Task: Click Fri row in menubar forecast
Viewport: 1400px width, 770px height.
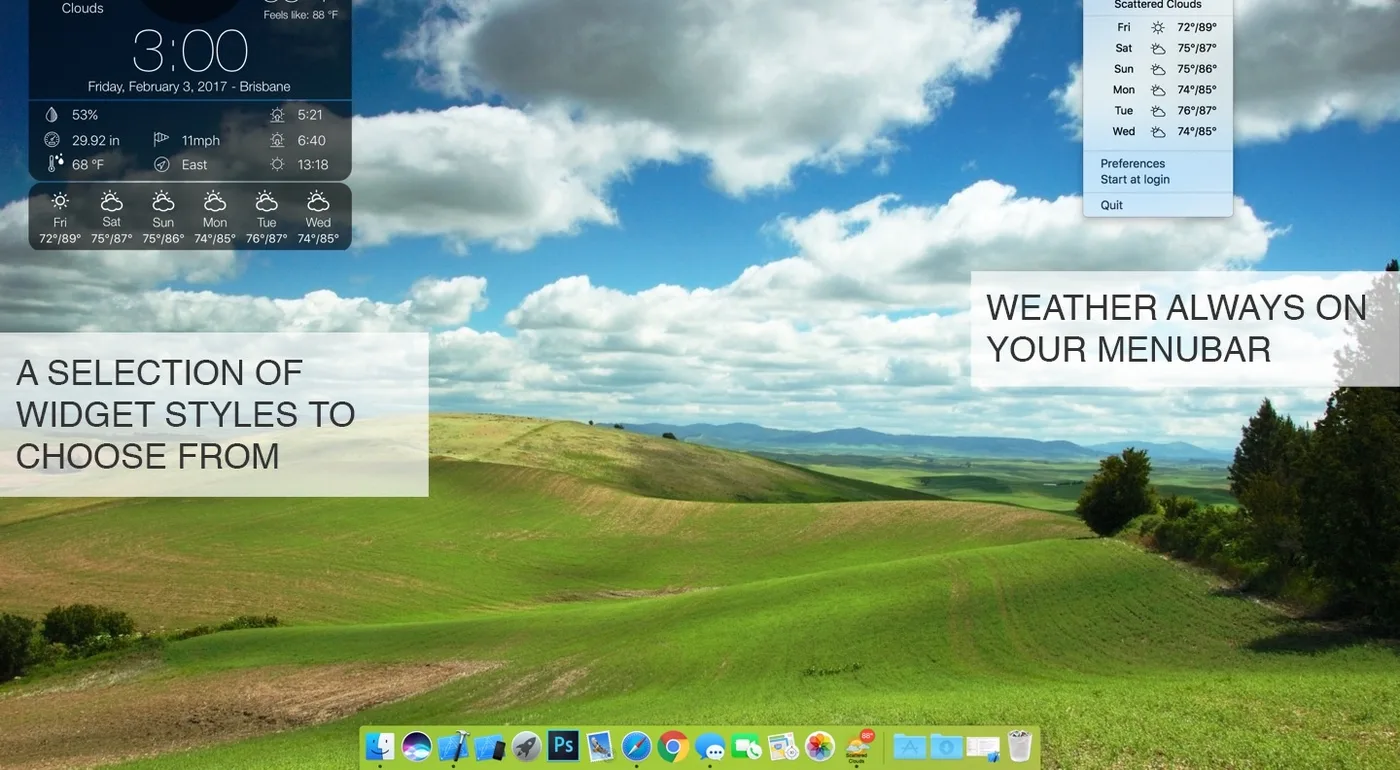Action: click(1158, 28)
